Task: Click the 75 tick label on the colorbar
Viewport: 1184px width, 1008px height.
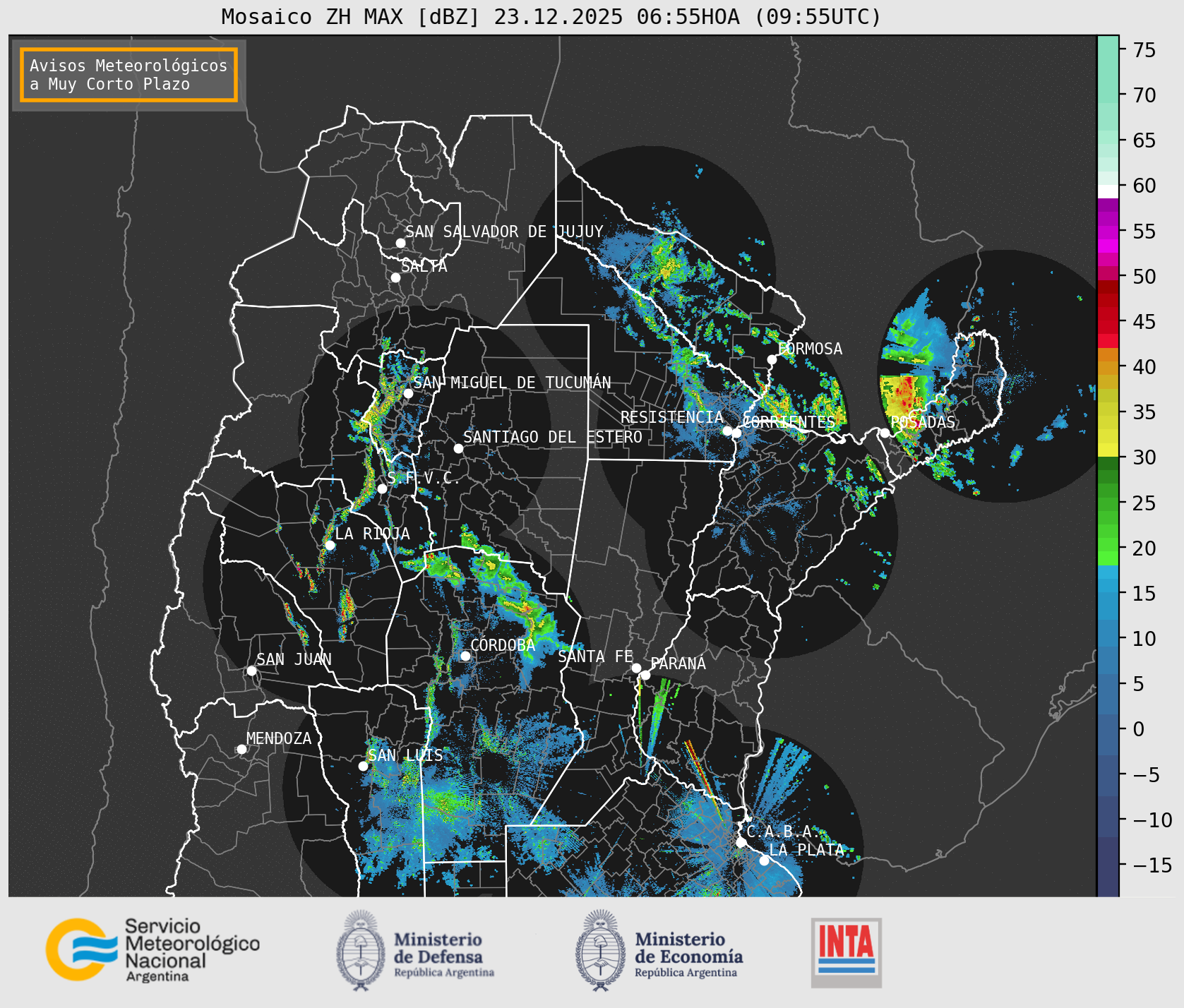Action: tap(1144, 50)
